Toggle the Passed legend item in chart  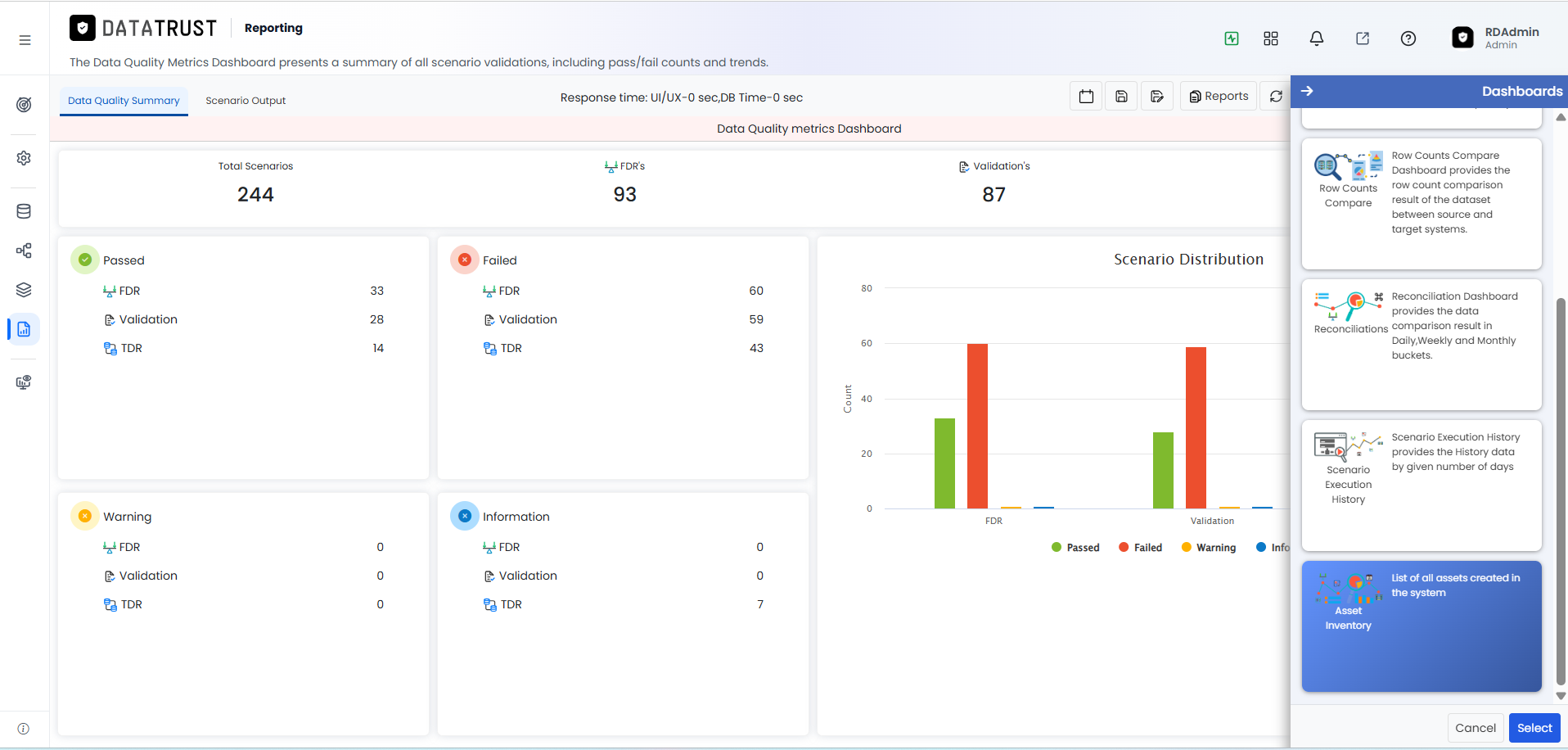pyautogui.click(x=1075, y=548)
